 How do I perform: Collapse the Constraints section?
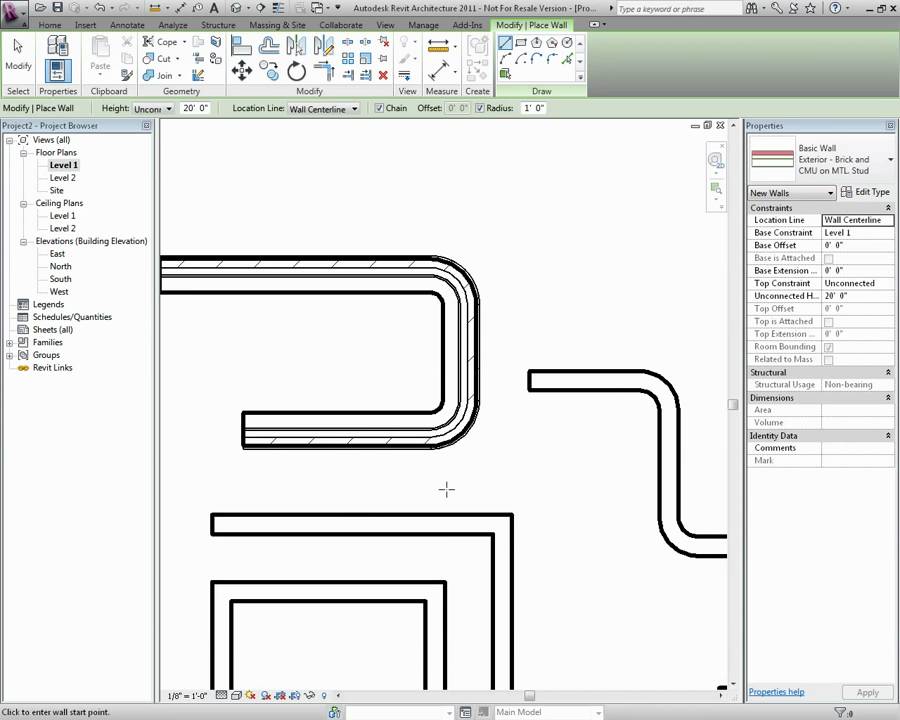pyautogui.click(x=888, y=208)
